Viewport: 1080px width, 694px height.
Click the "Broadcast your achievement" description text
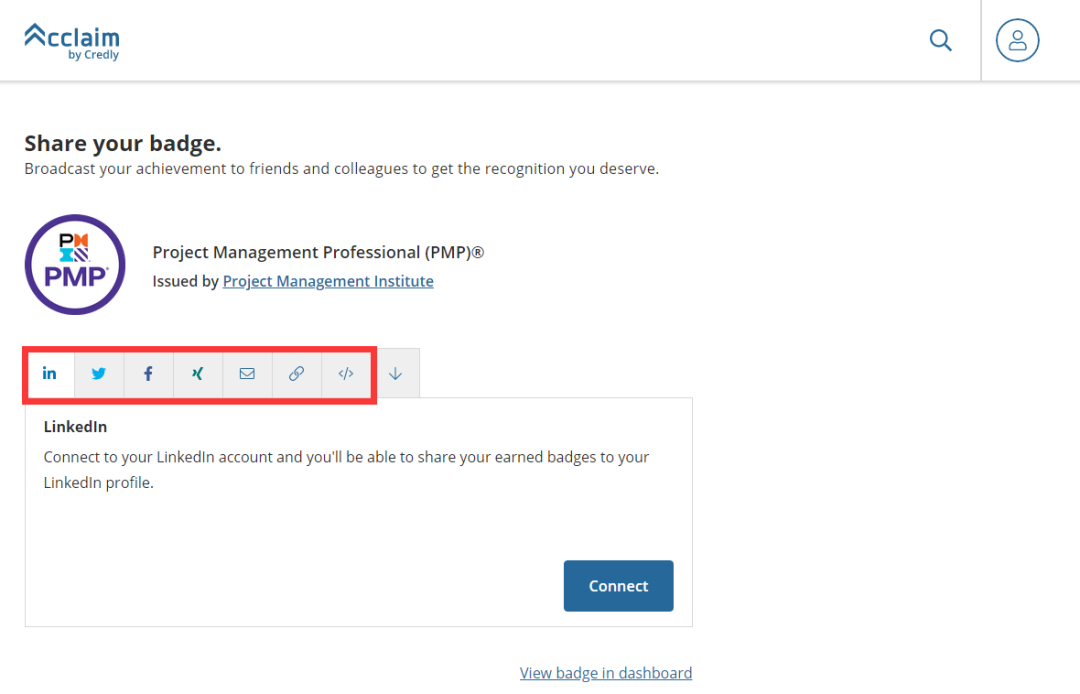342,169
